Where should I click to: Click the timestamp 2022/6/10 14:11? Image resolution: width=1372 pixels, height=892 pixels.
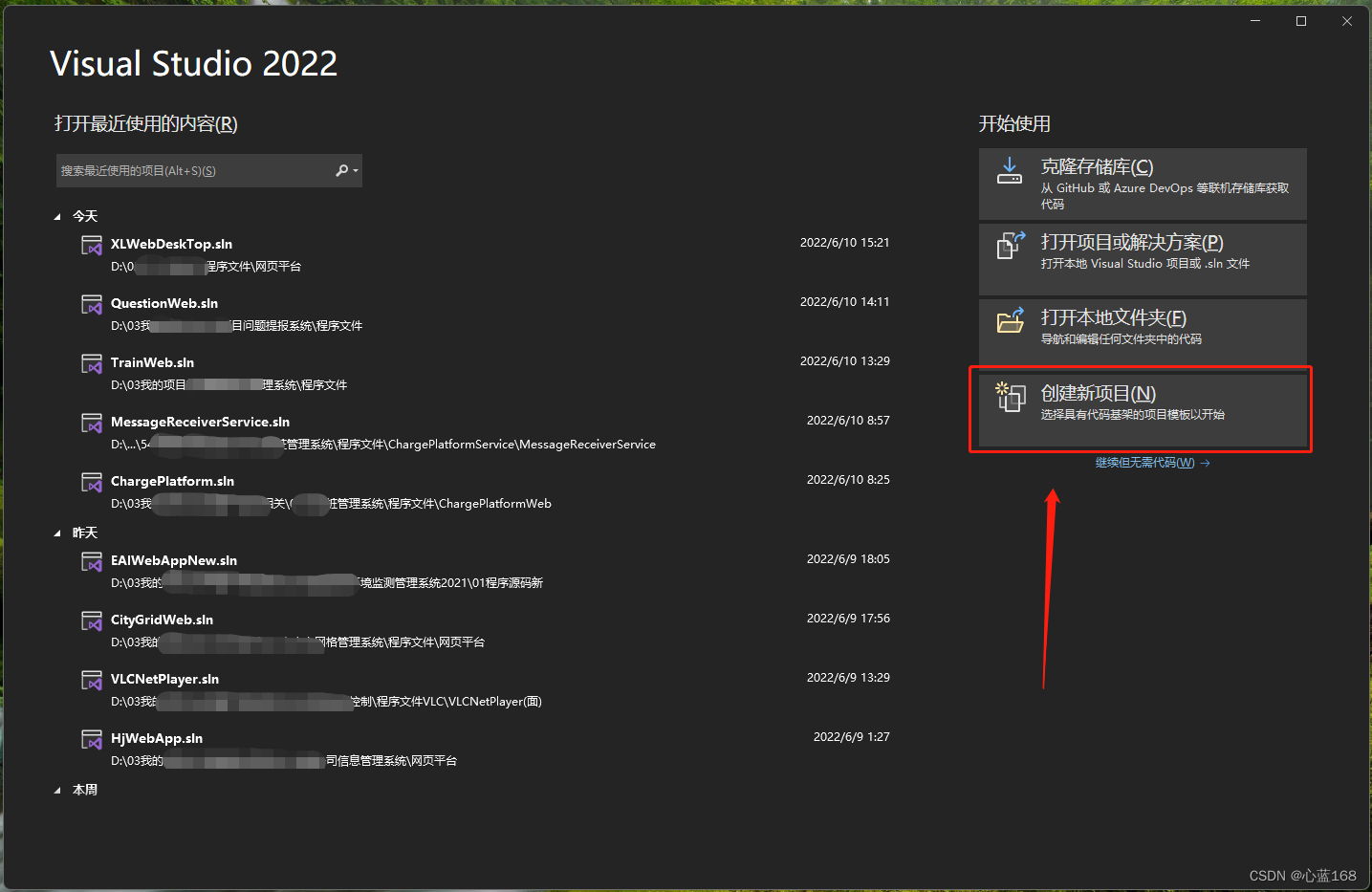[844, 302]
